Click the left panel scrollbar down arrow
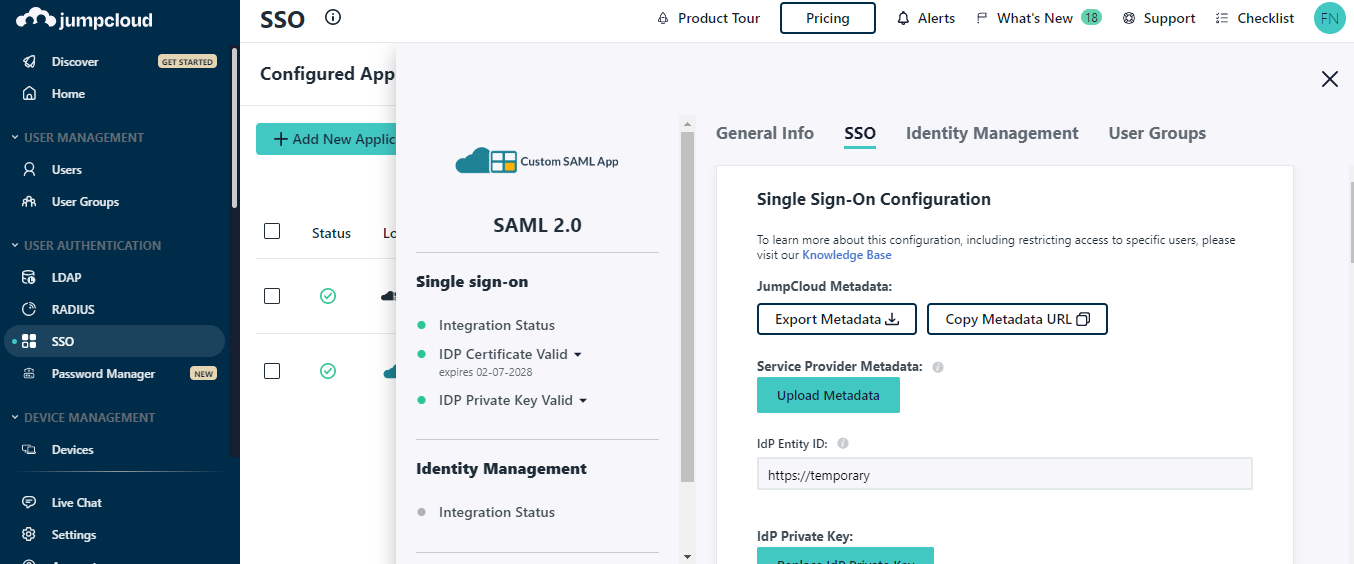1354x564 pixels. pos(687,556)
